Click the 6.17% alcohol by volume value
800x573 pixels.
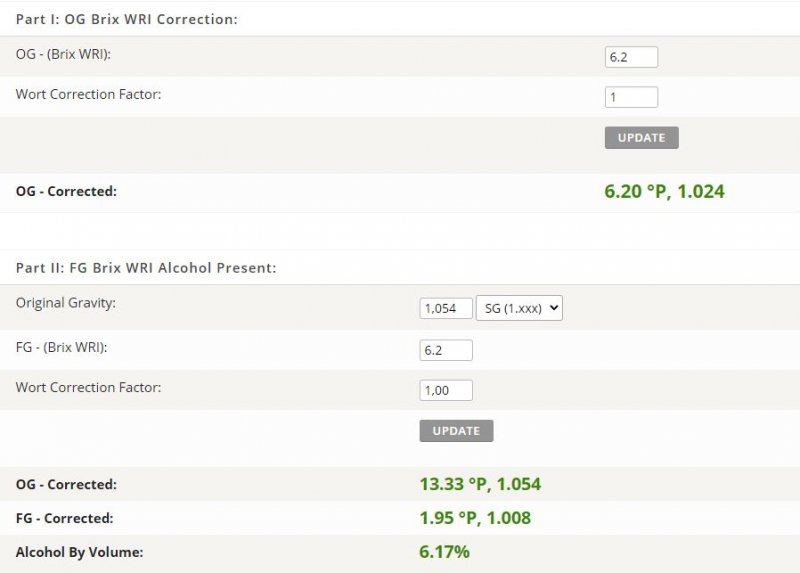click(444, 552)
